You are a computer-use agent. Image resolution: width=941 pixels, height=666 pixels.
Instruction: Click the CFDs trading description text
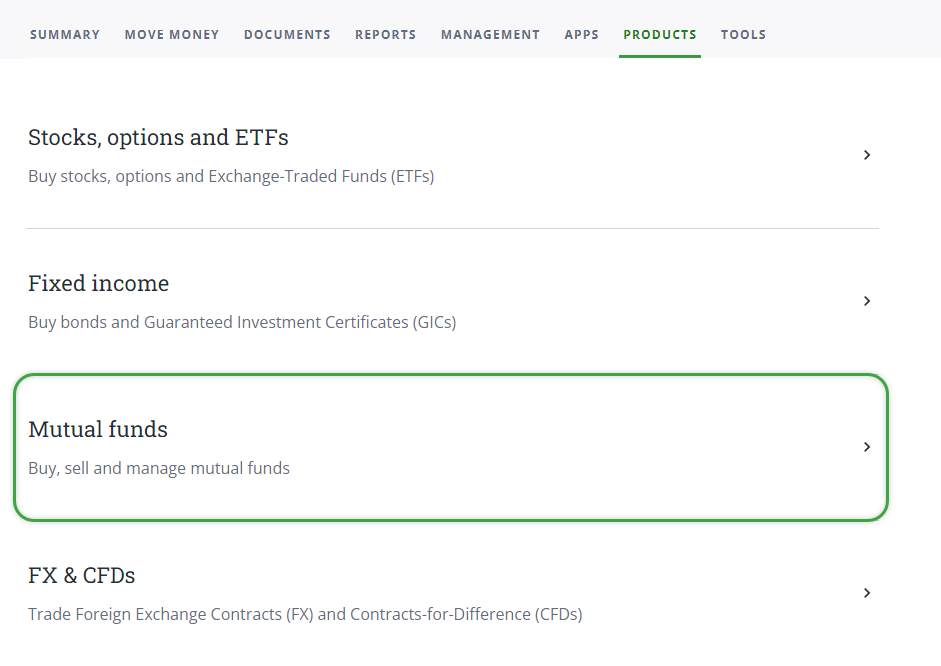305,614
